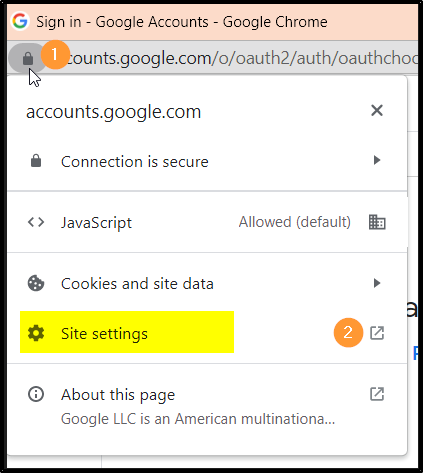Screen dimensions: 423x473
Task: Close the accounts.google.com site info popup
Action: point(377,110)
